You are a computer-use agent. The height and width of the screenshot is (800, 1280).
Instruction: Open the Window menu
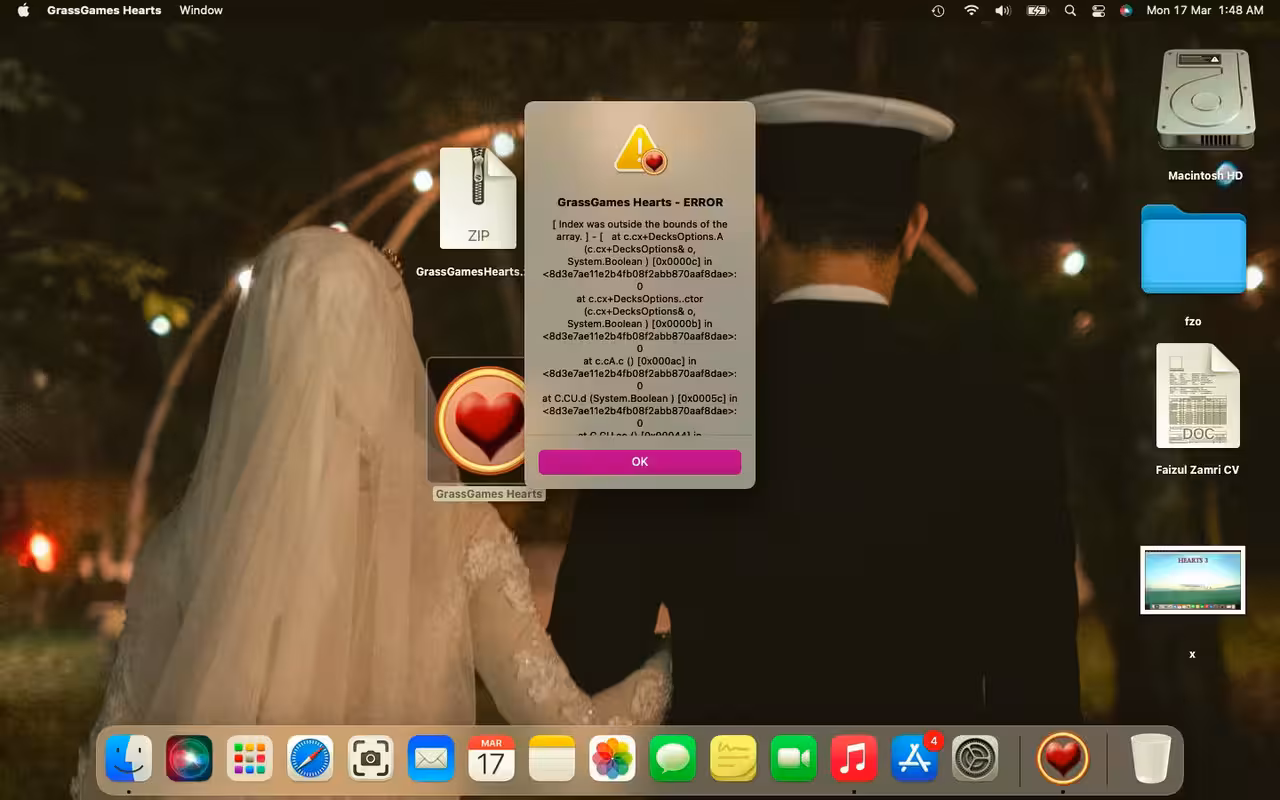(x=201, y=10)
